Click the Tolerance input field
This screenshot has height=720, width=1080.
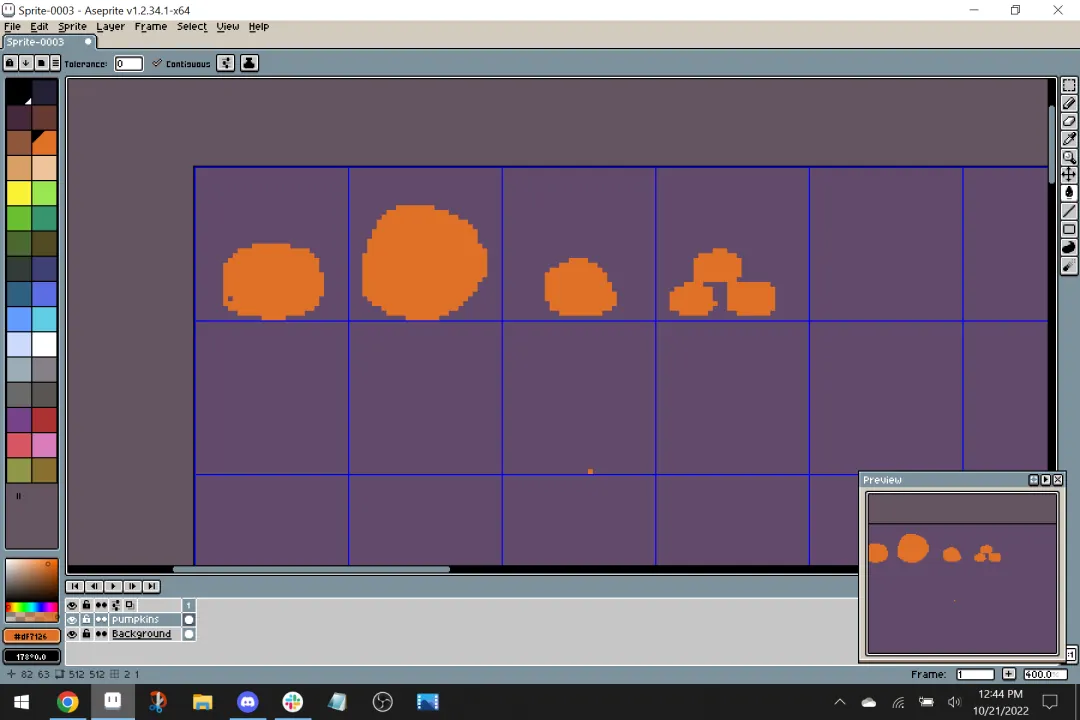[x=129, y=63]
